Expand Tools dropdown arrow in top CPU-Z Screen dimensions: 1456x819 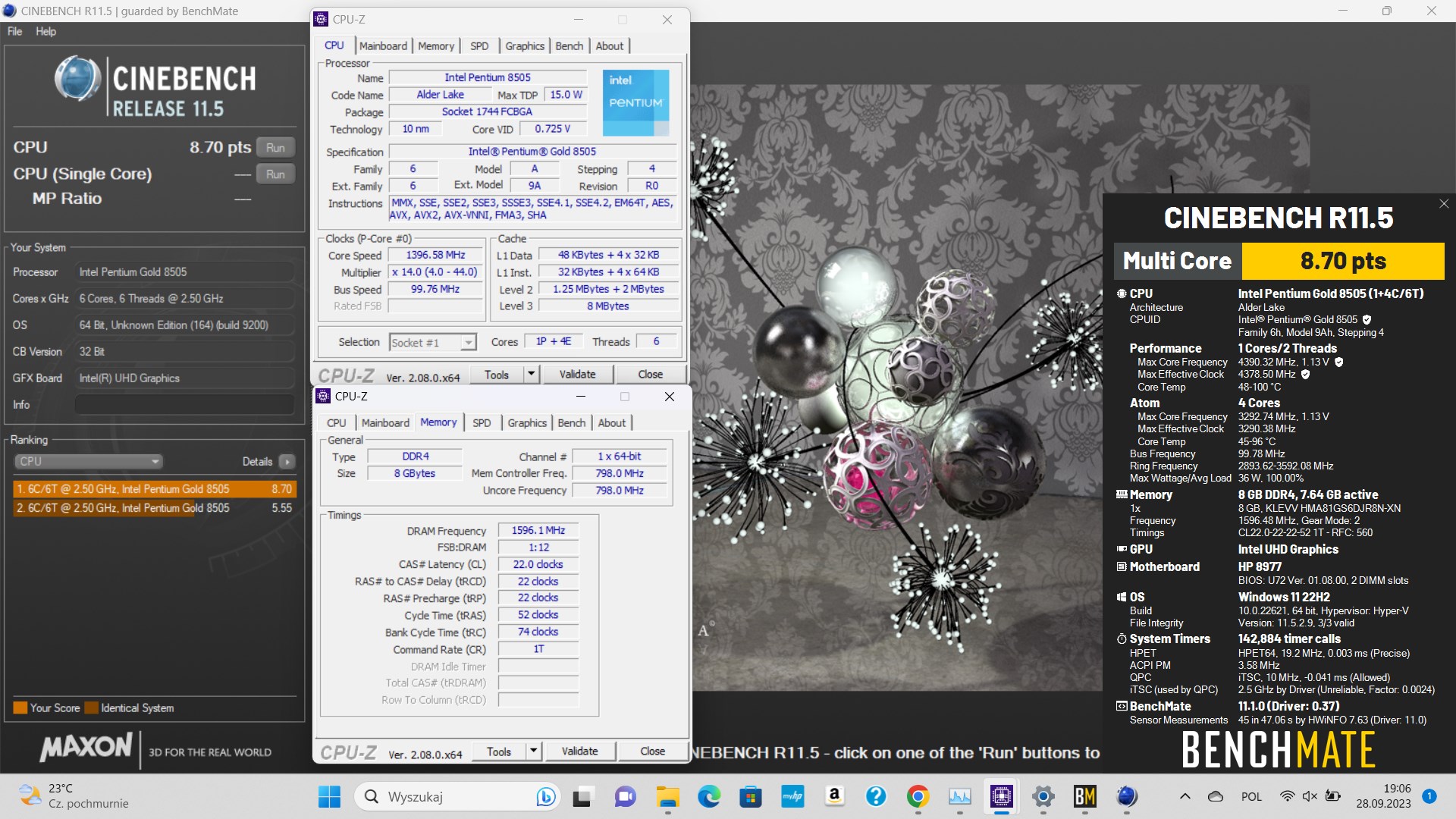point(532,375)
